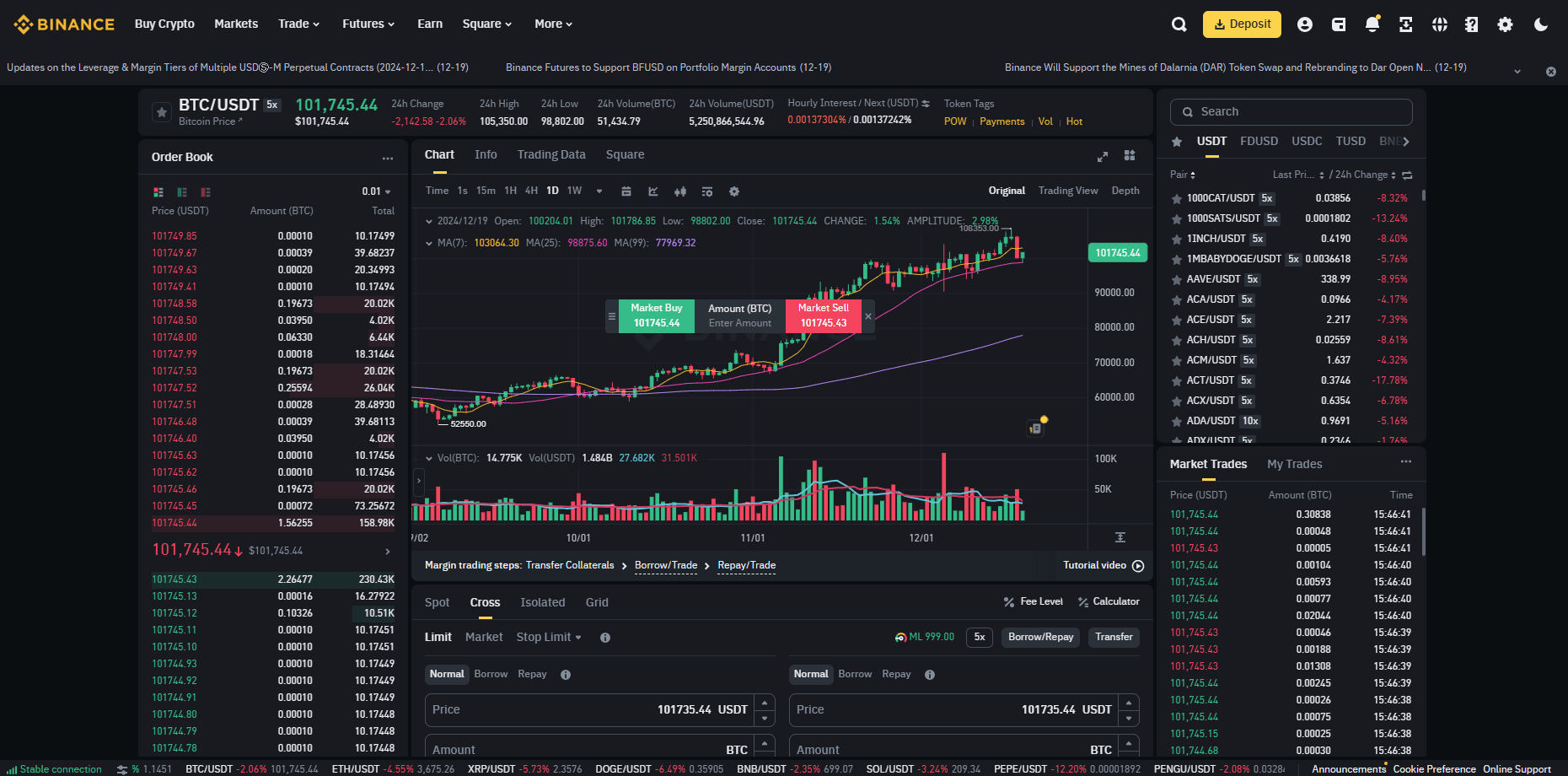The height and width of the screenshot is (776, 1568).
Task: Click the Deposit button
Action: [1242, 24]
